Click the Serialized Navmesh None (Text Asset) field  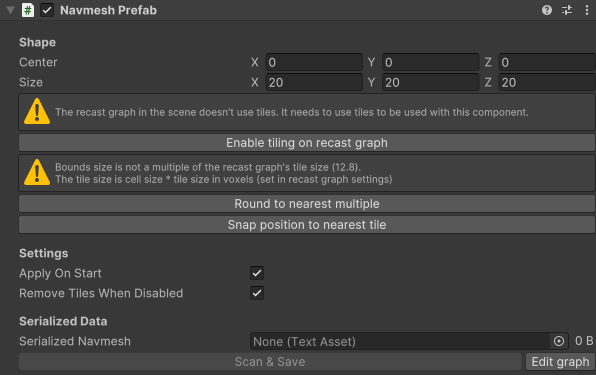coord(400,341)
